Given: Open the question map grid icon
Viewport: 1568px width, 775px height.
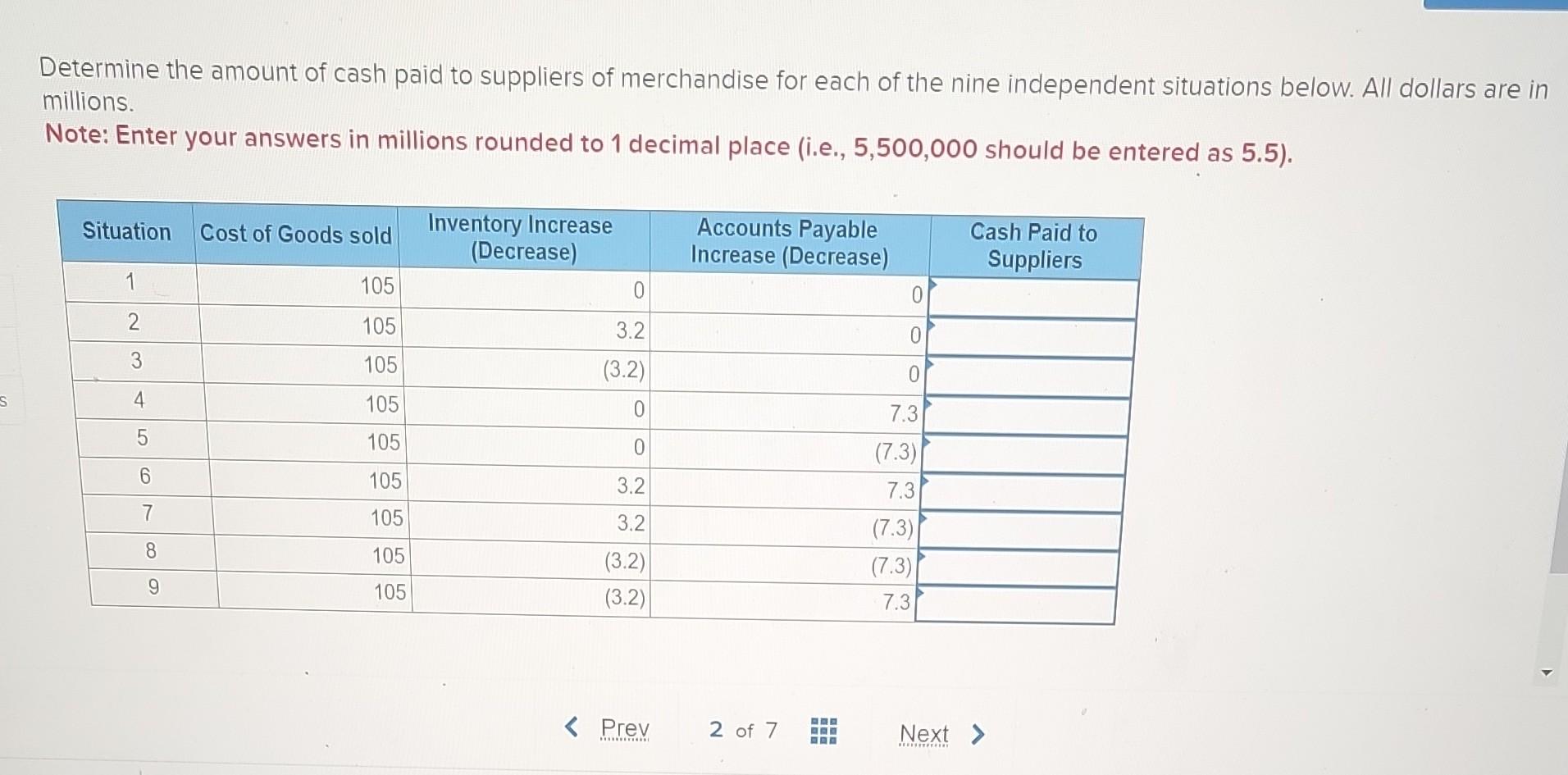Looking at the screenshot, I should point(823,729).
